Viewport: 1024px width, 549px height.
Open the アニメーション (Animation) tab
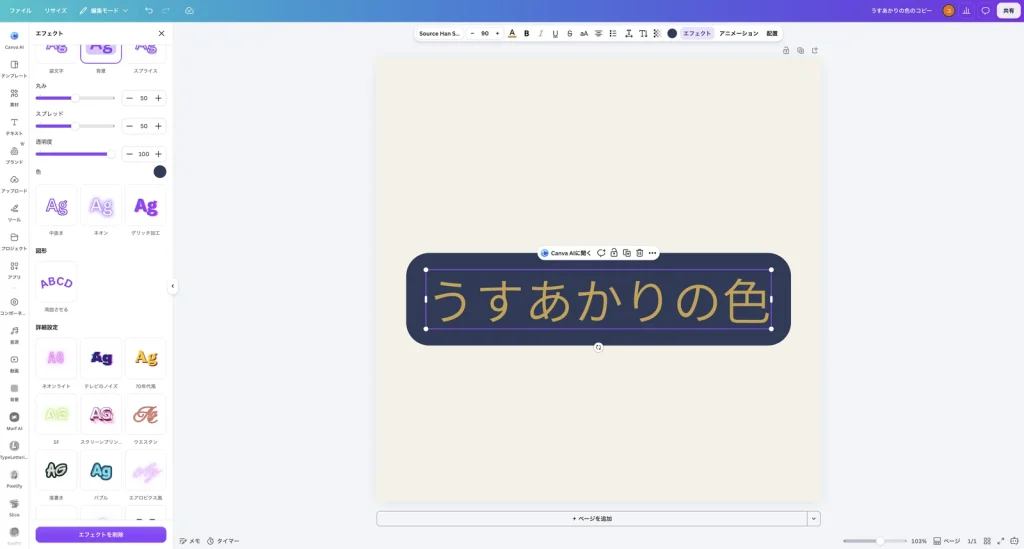(739, 33)
